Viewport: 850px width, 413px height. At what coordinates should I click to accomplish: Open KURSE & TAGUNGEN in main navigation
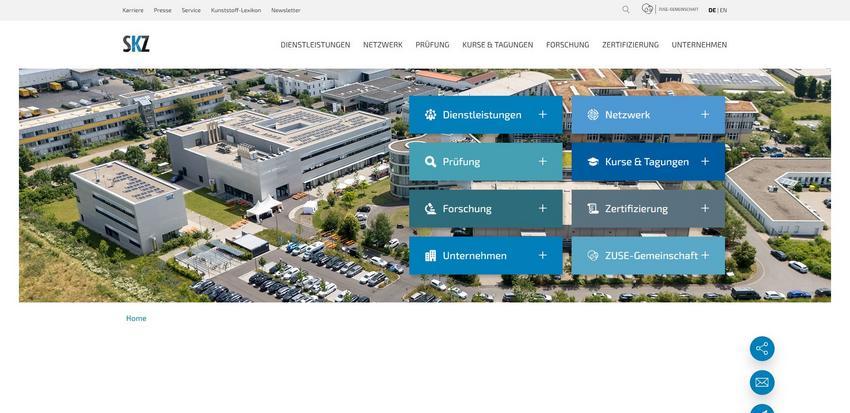tap(498, 45)
